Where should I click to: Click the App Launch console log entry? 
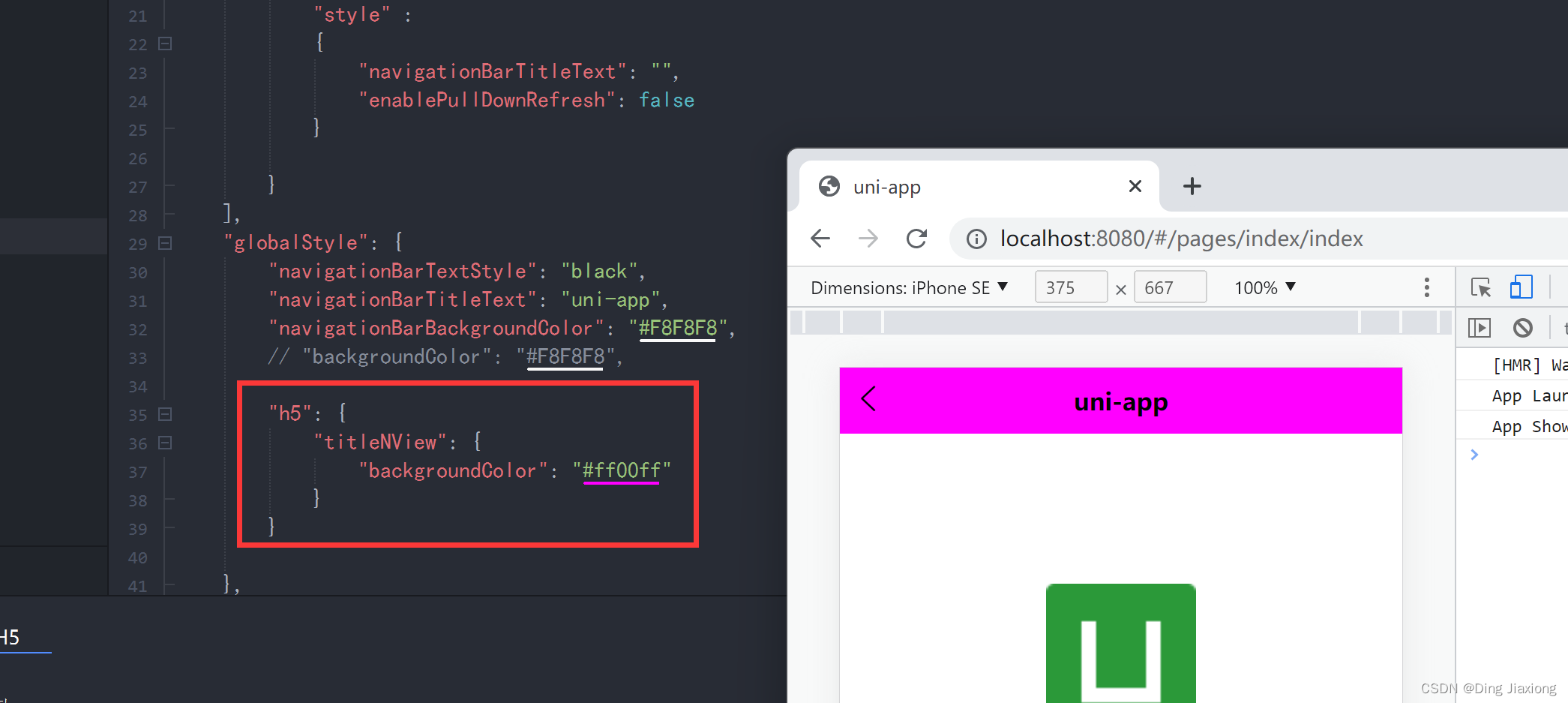click(x=1530, y=396)
